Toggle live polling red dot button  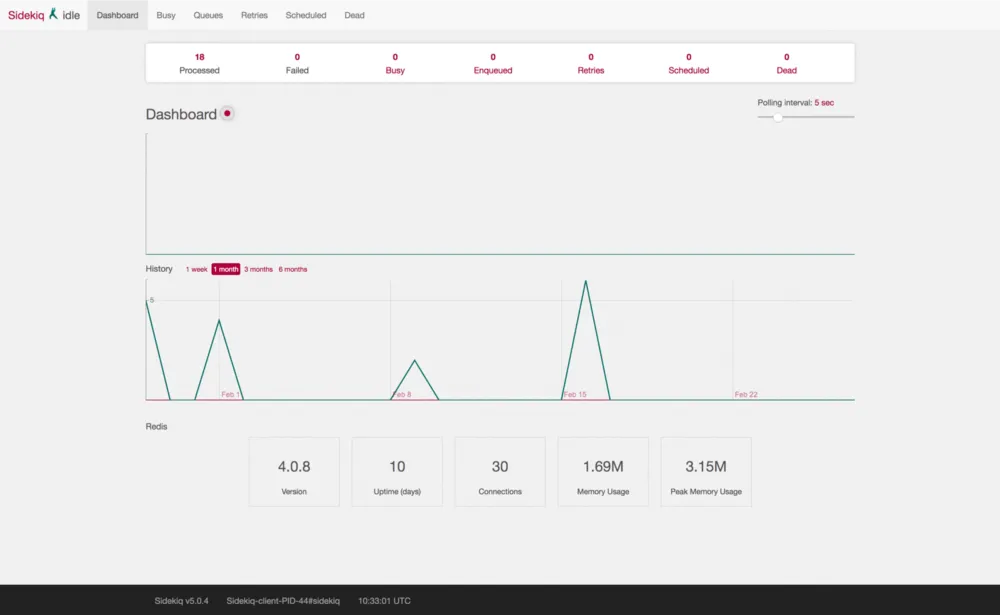tap(227, 114)
